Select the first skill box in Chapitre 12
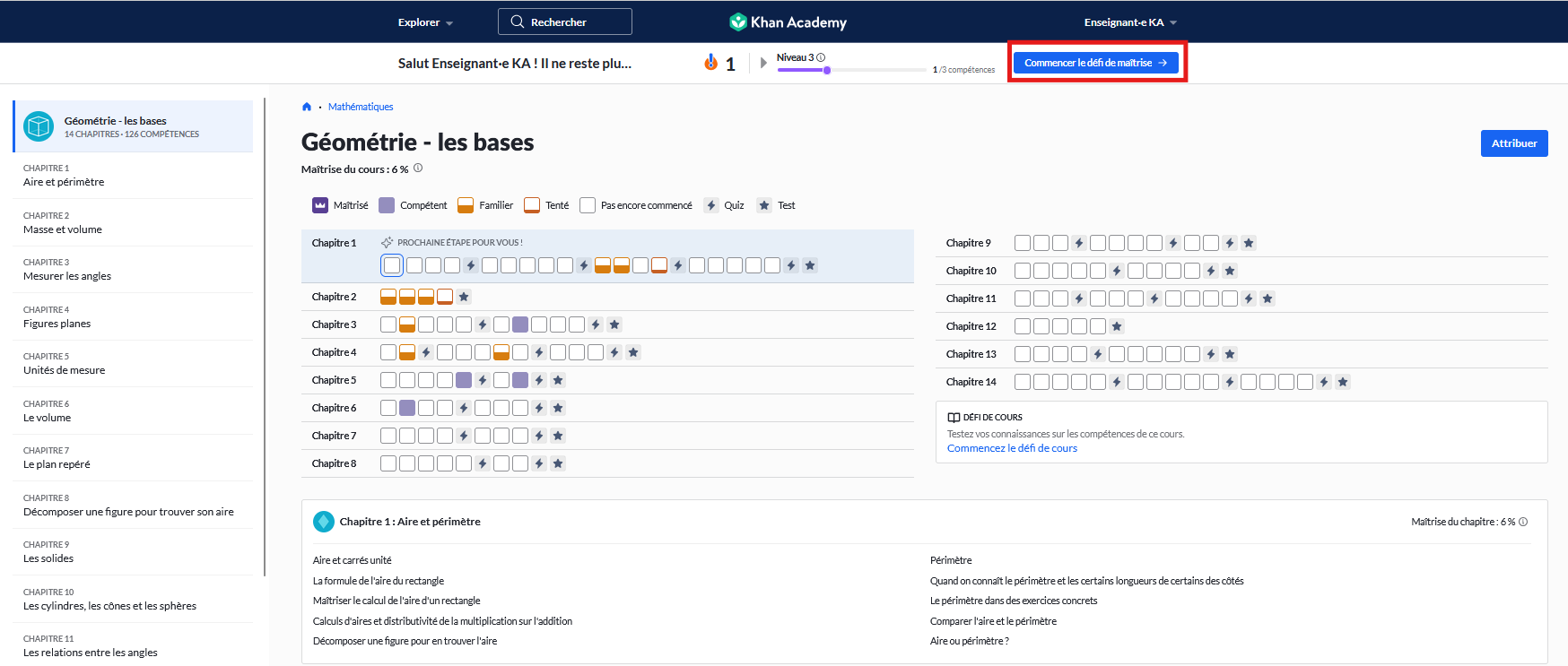This screenshot has width=1568, height=666. pos(1023,326)
